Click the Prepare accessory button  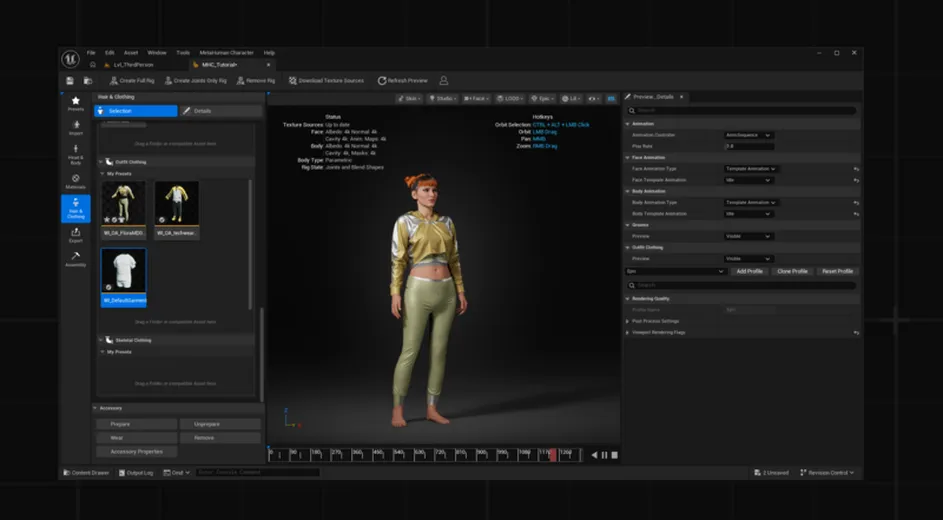coord(137,424)
